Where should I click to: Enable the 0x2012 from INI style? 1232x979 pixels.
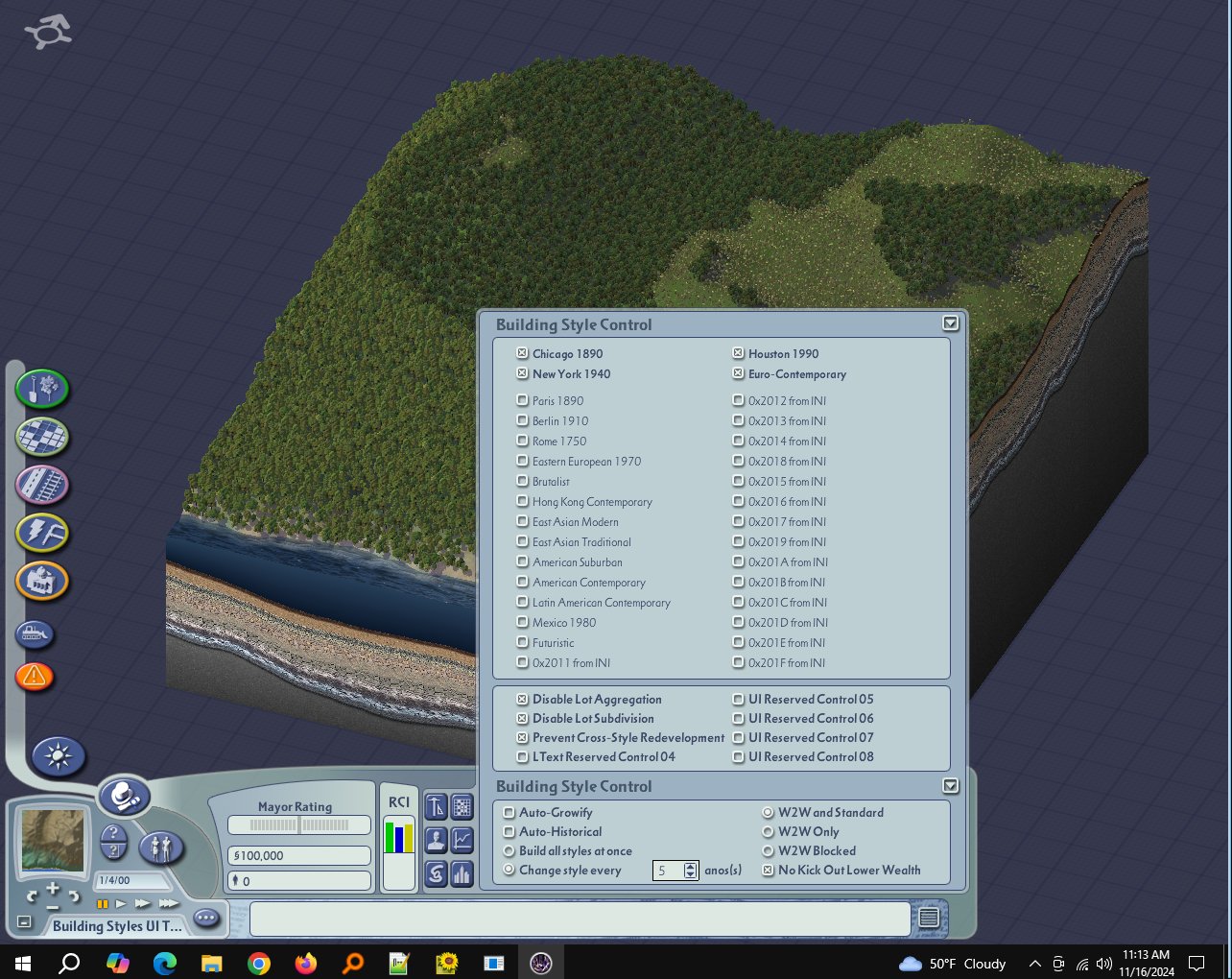click(738, 400)
